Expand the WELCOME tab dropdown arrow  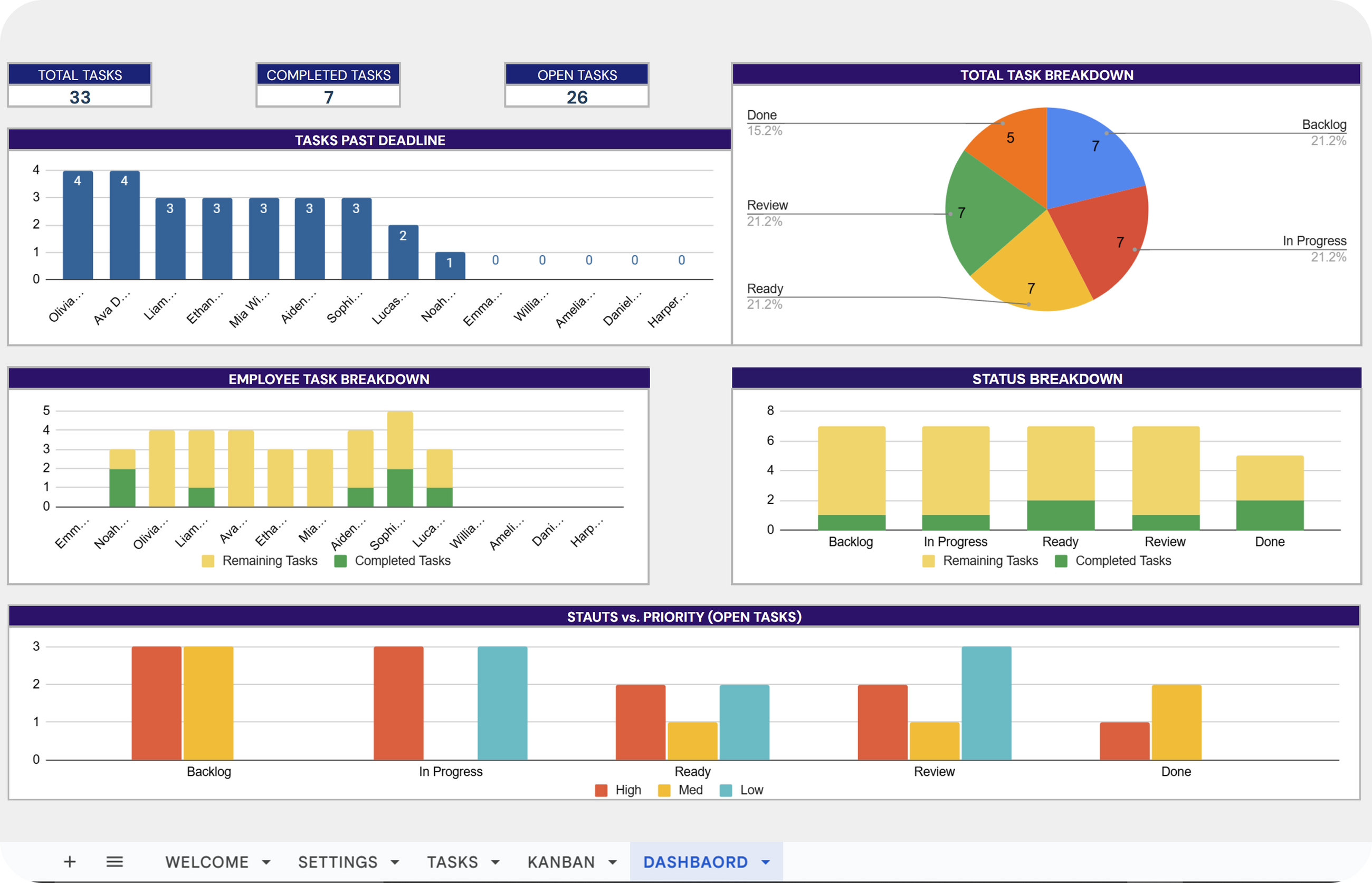(x=266, y=862)
